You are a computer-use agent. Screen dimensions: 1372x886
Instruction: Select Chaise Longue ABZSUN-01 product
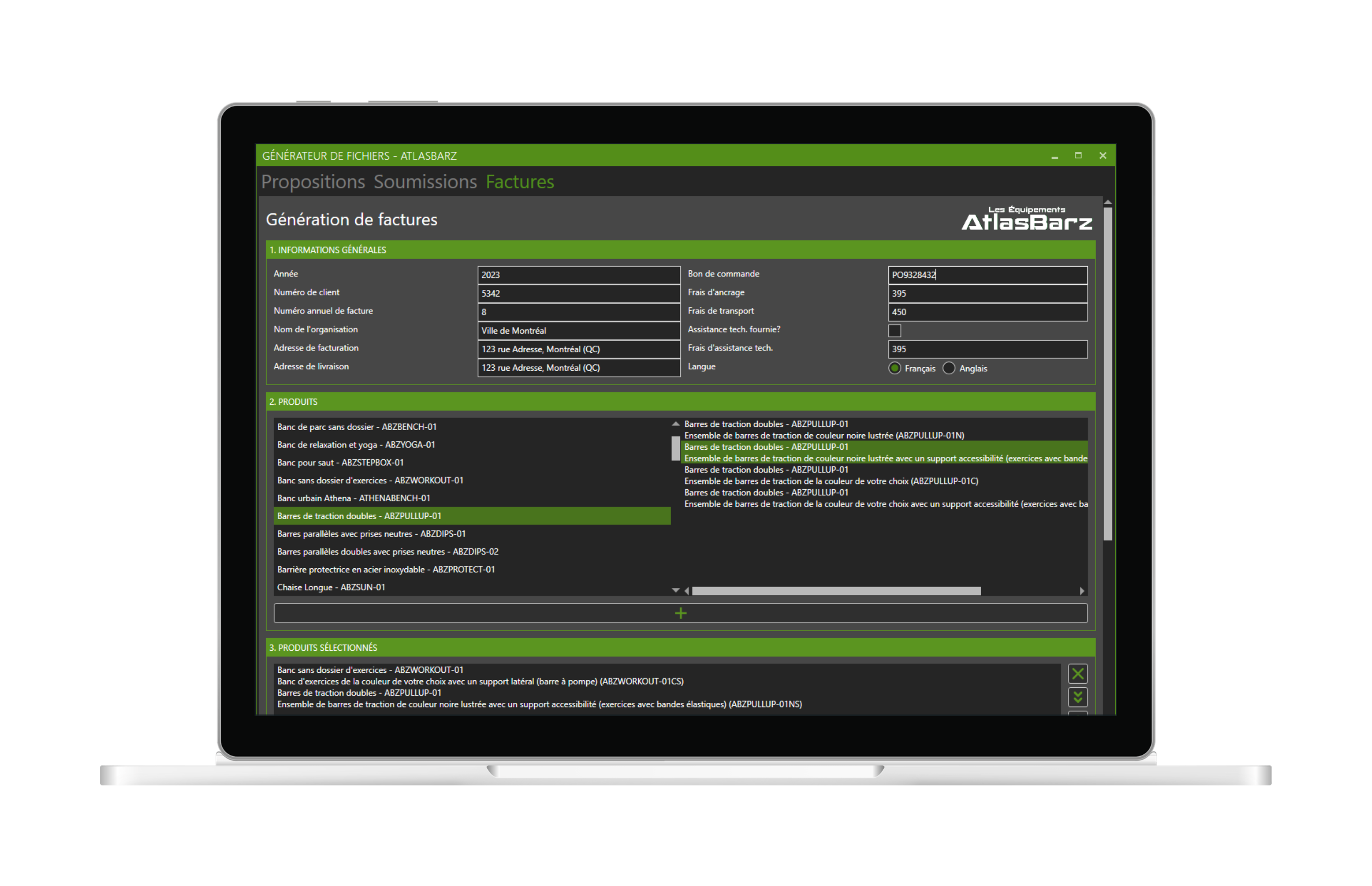click(331, 588)
